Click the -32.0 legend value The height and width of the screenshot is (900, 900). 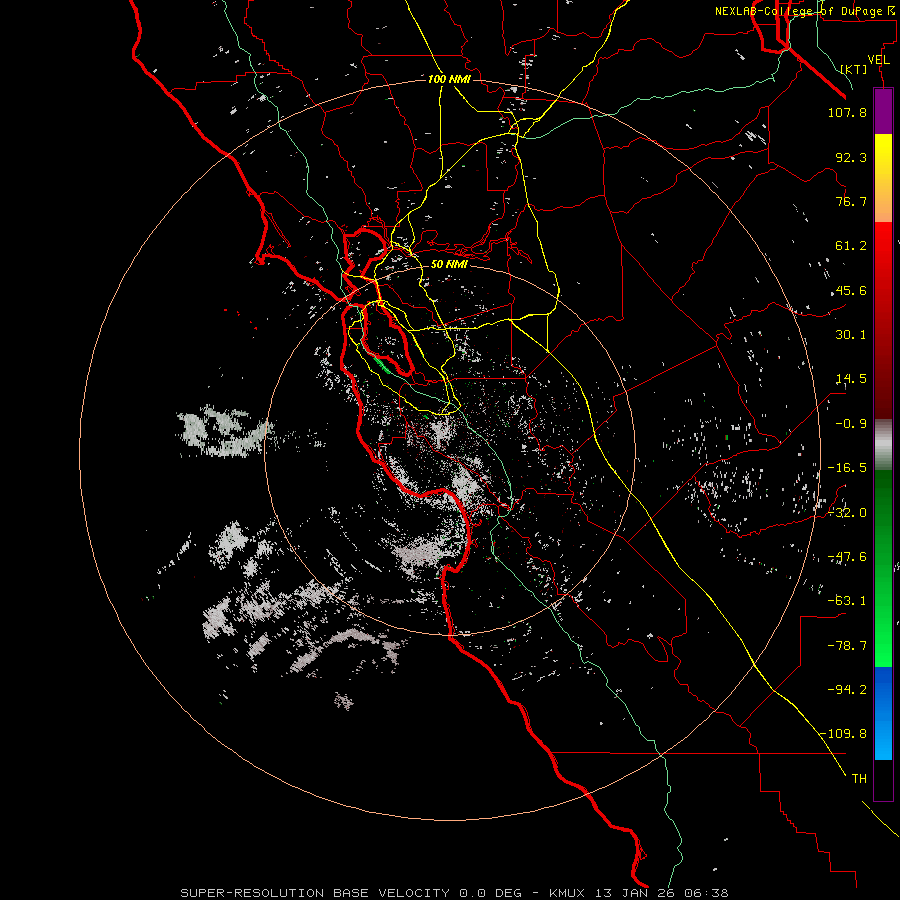847,513
